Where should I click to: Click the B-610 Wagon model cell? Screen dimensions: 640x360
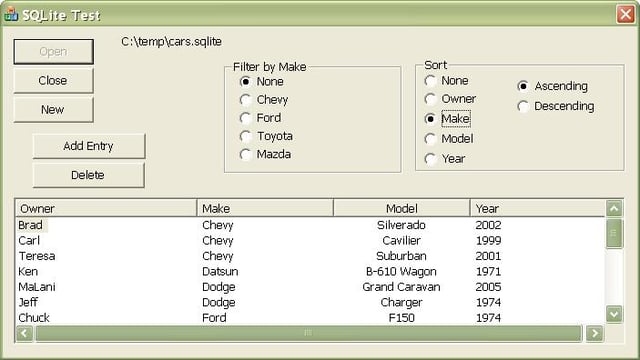click(x=401, y=271)
